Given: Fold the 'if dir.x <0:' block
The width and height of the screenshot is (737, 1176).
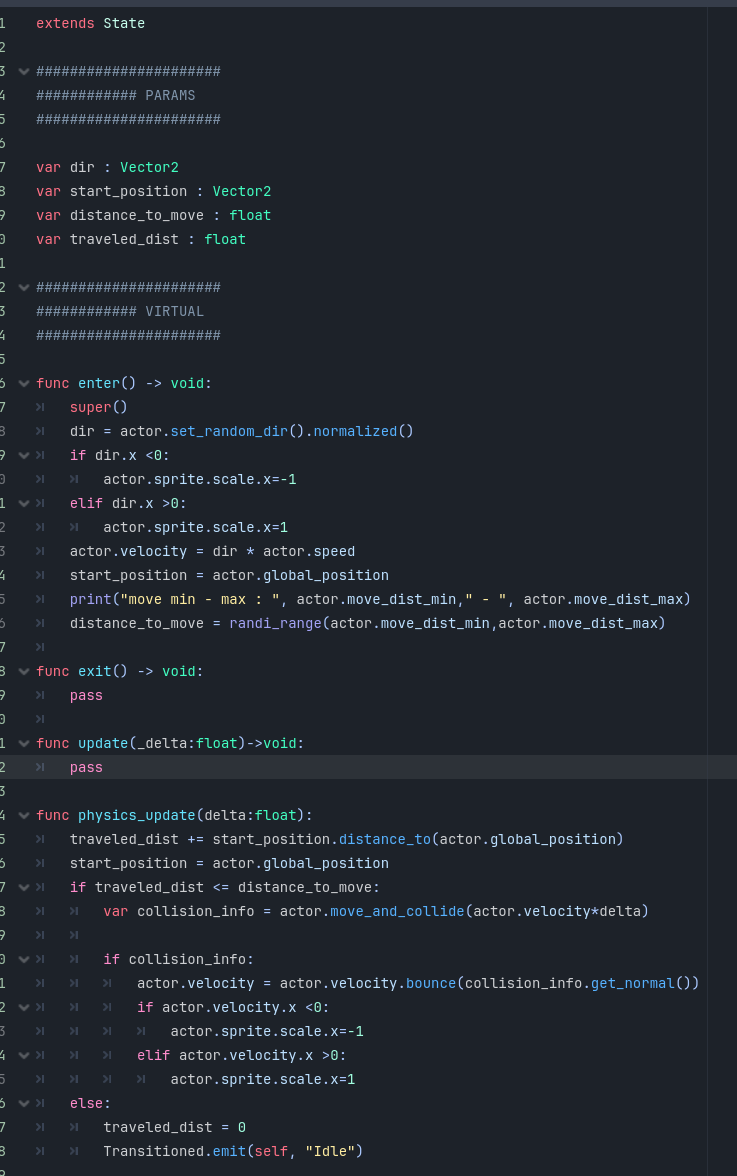Looking at the screenshot, I should pos(24,455).
